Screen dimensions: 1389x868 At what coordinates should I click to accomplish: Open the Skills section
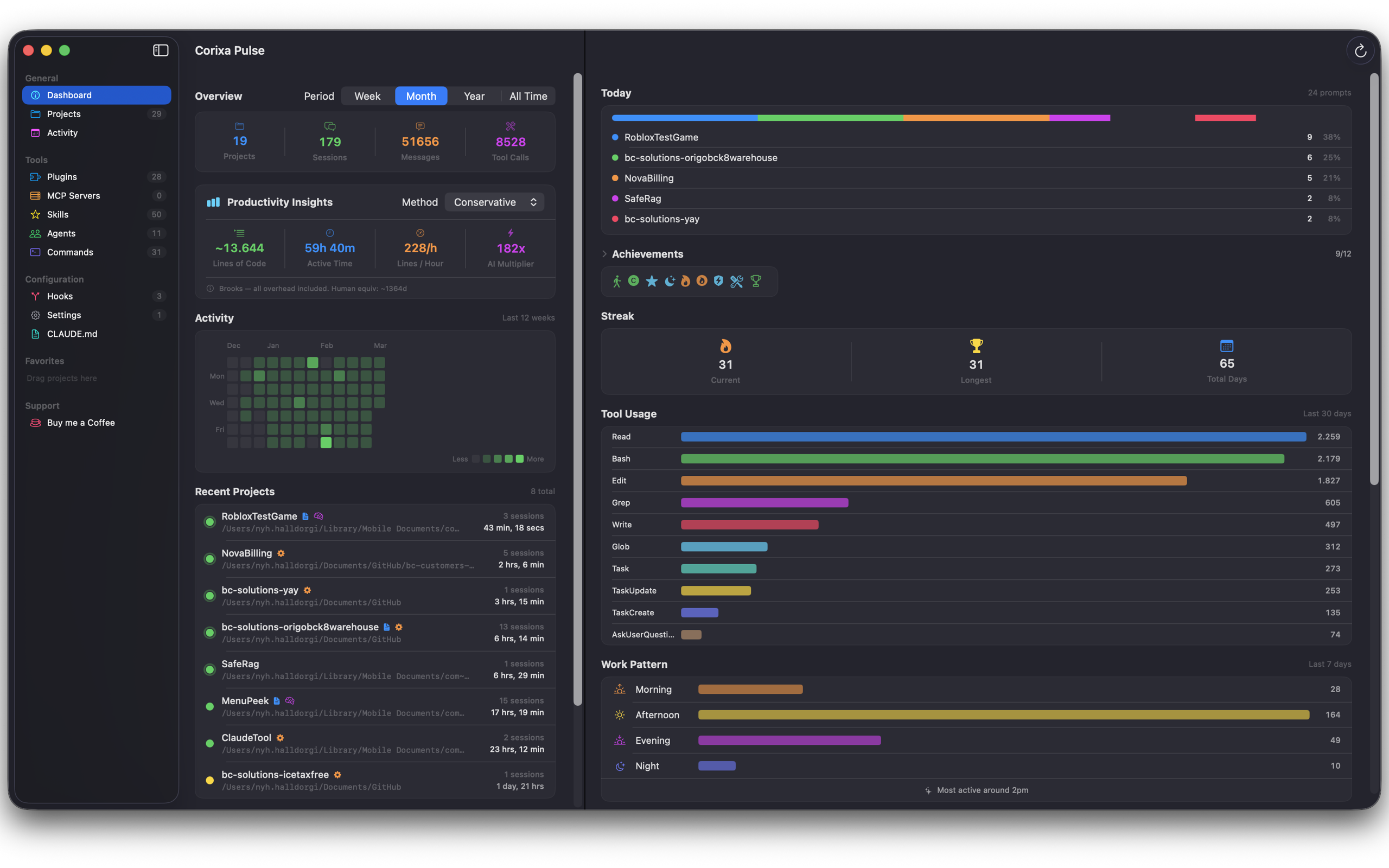[x=58, y=214]
